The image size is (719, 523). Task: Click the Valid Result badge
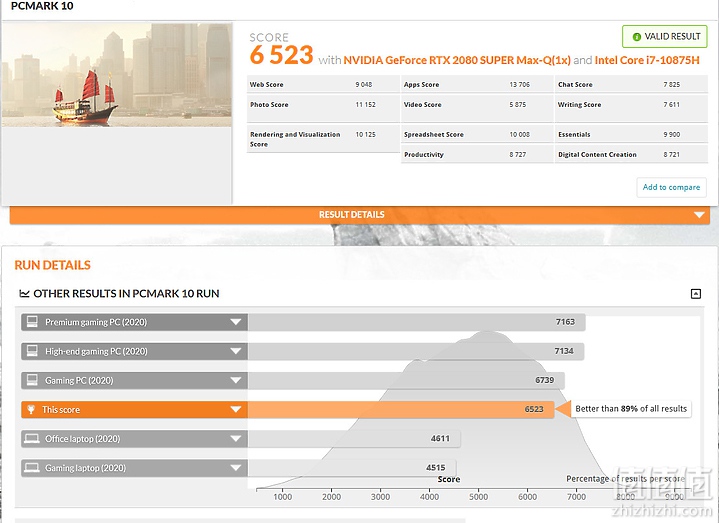pos(664,37)
